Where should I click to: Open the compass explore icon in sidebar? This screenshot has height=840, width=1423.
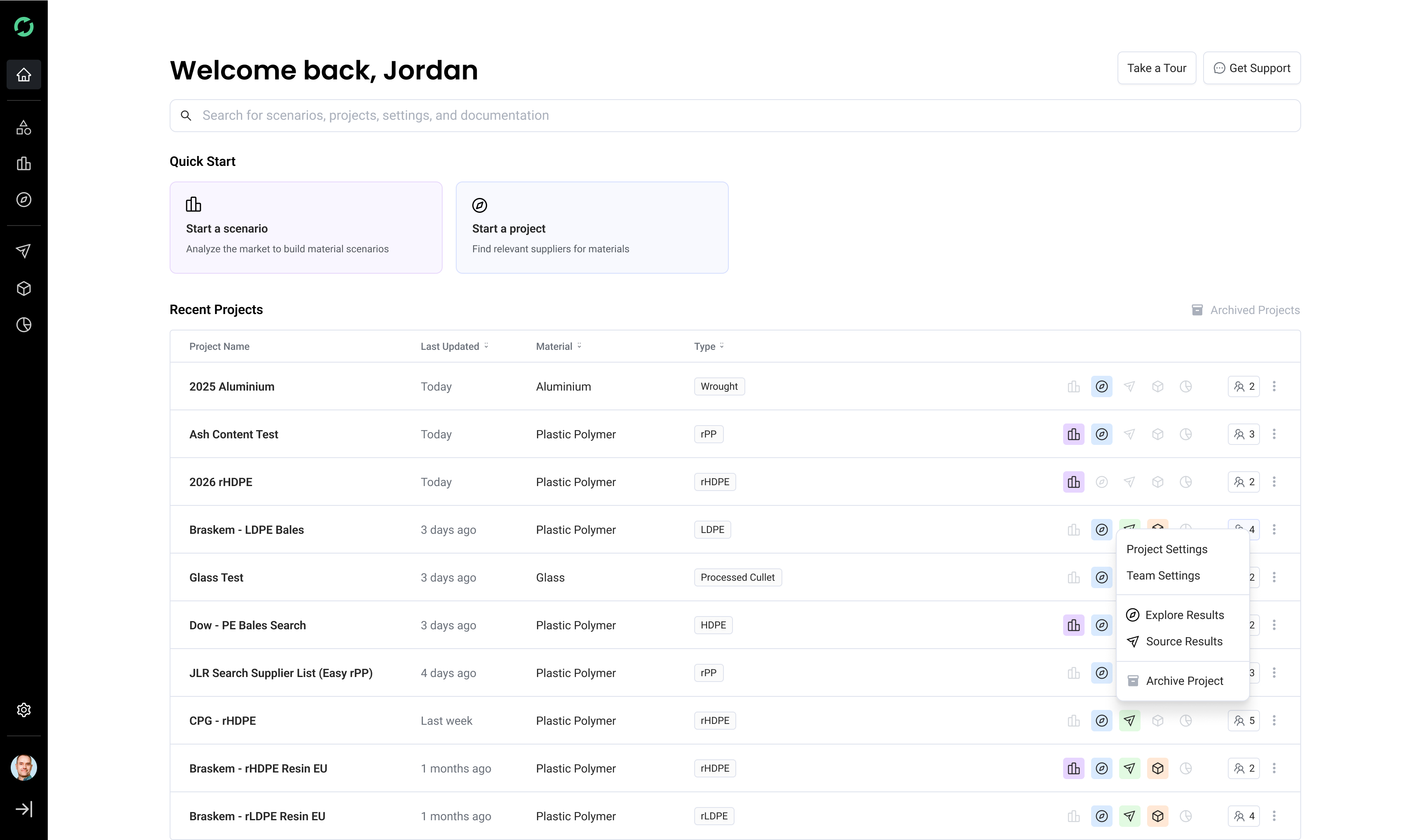pyautogui.click(x=24, y=200)
